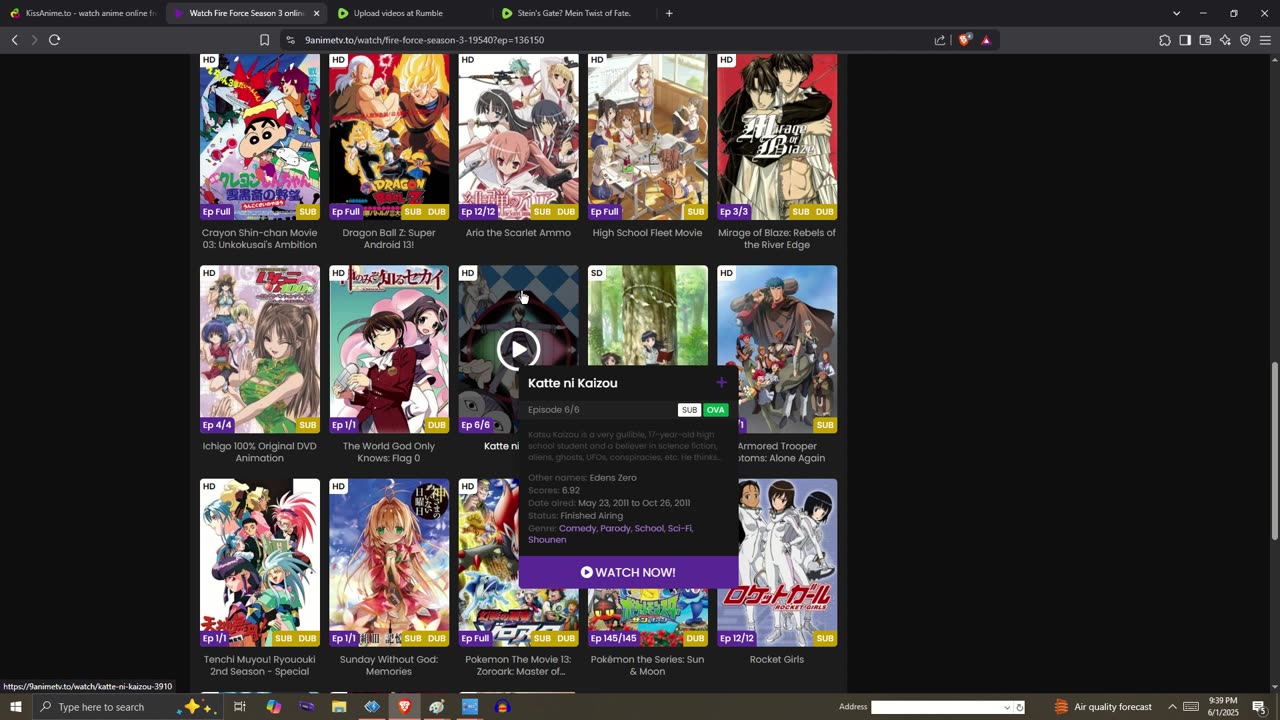Switch to the KissAnime.to tab
This screenshot has height=720, width=1280.
[x=82, y=13]
